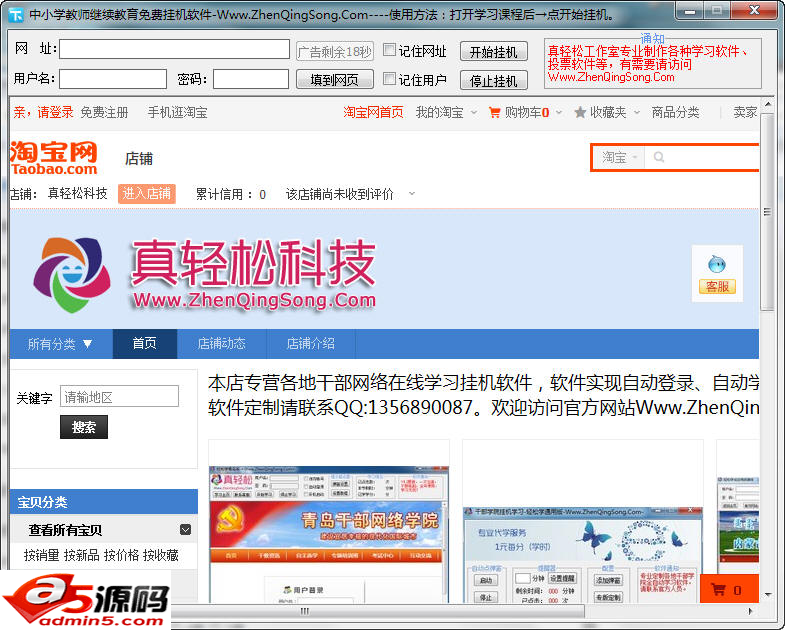Open 商品分类 in top menu

tap(675, 113)
